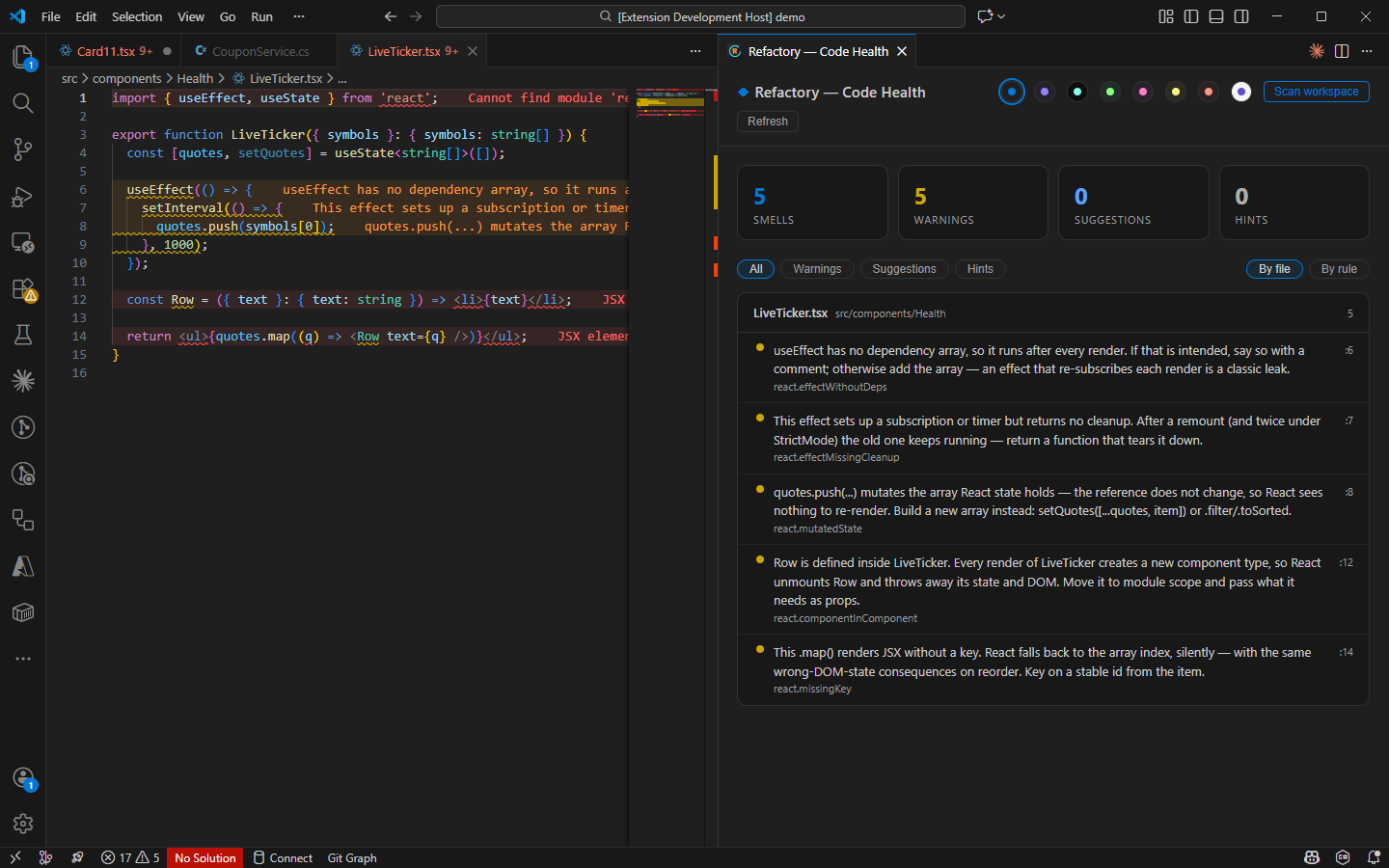Open the Run menu

261,16
